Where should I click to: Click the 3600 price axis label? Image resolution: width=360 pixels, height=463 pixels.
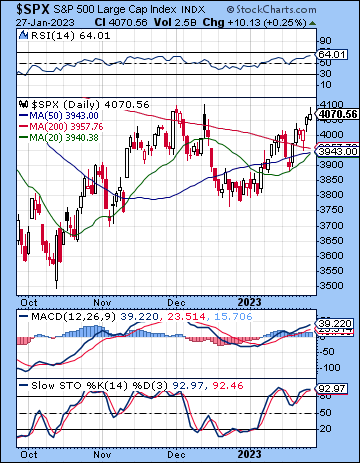click(x=331, y=256)
